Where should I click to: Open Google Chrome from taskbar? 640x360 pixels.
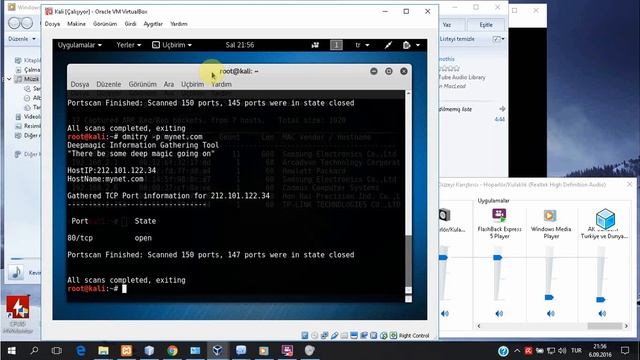tap(172, 351)
